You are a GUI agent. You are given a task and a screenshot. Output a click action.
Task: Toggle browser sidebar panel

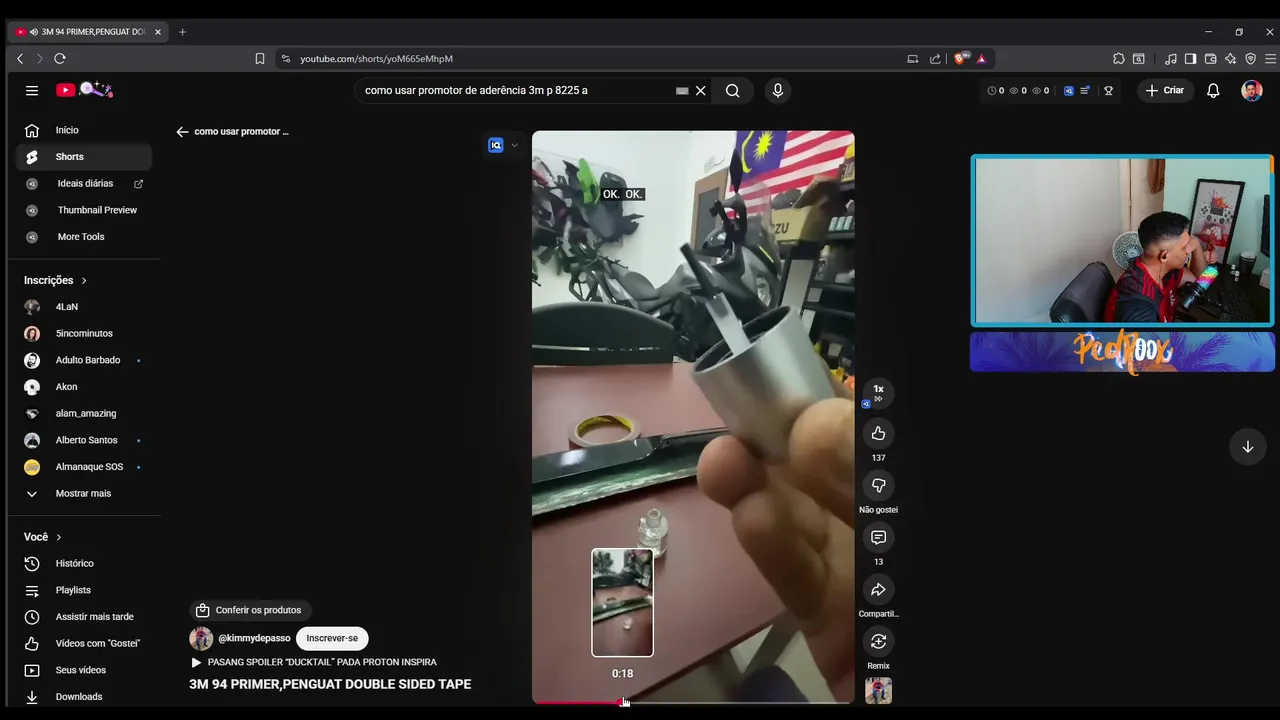pos(1190,59)
